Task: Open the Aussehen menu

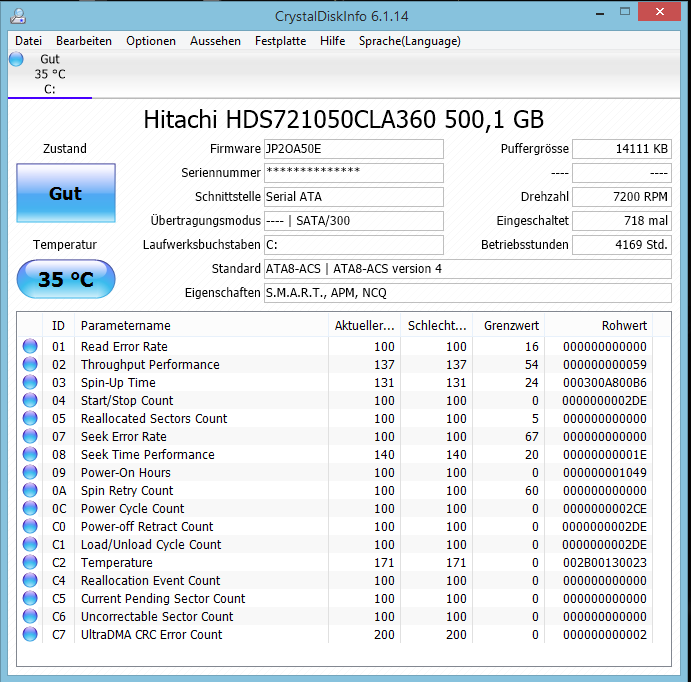Action: point(215,41)
